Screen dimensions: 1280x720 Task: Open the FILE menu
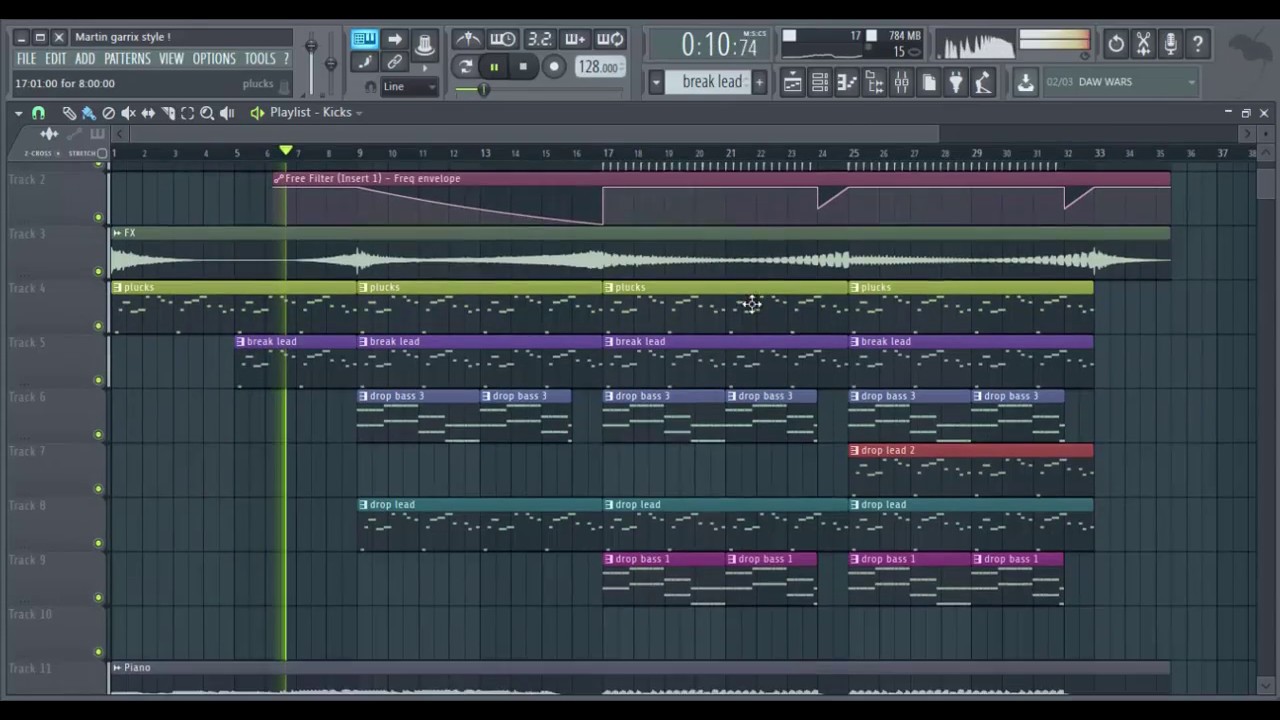tap(26, 59)
